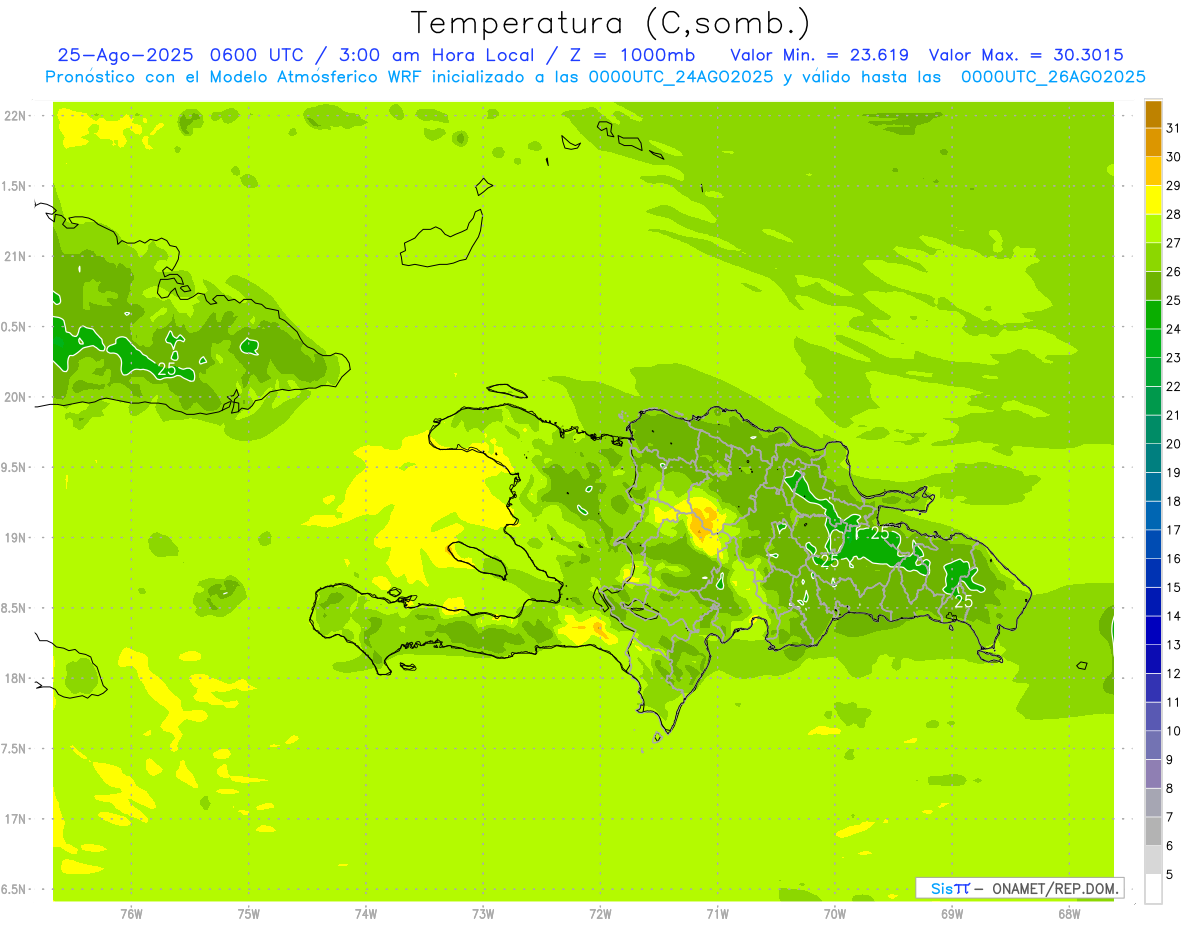Pick the blue swatch between legend 15 and 16
Screen dimensions: 1200x927
click(x=1153, y=574)
